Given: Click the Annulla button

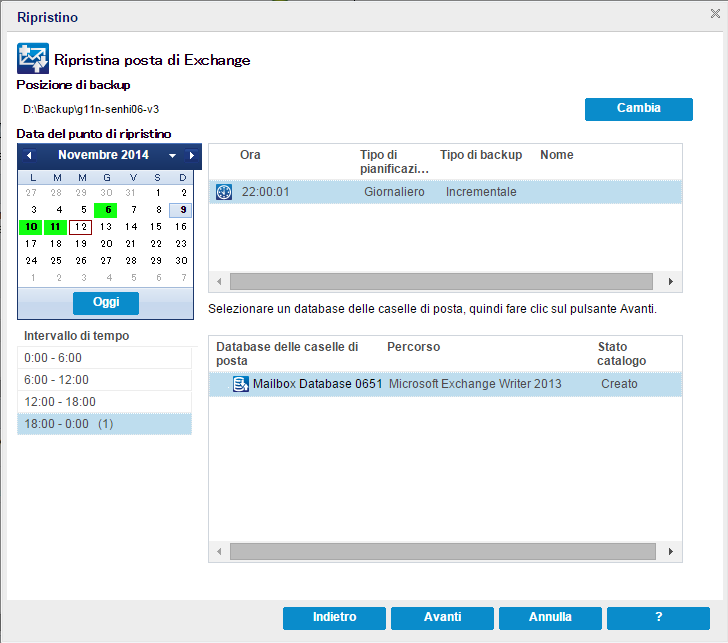Looking at the screenshot, I should click(550, 618).
